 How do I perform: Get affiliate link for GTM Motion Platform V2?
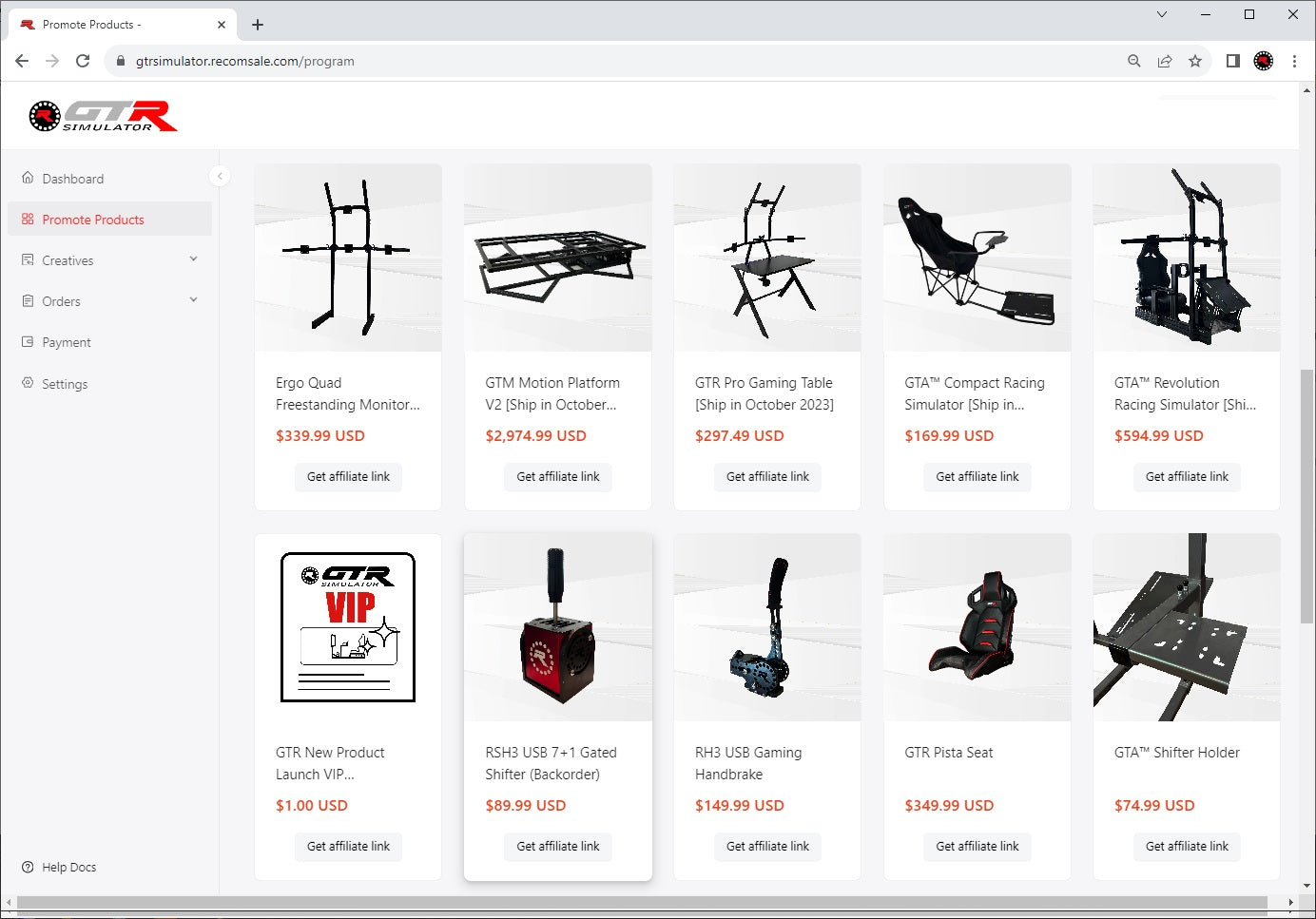pos(557,476)
